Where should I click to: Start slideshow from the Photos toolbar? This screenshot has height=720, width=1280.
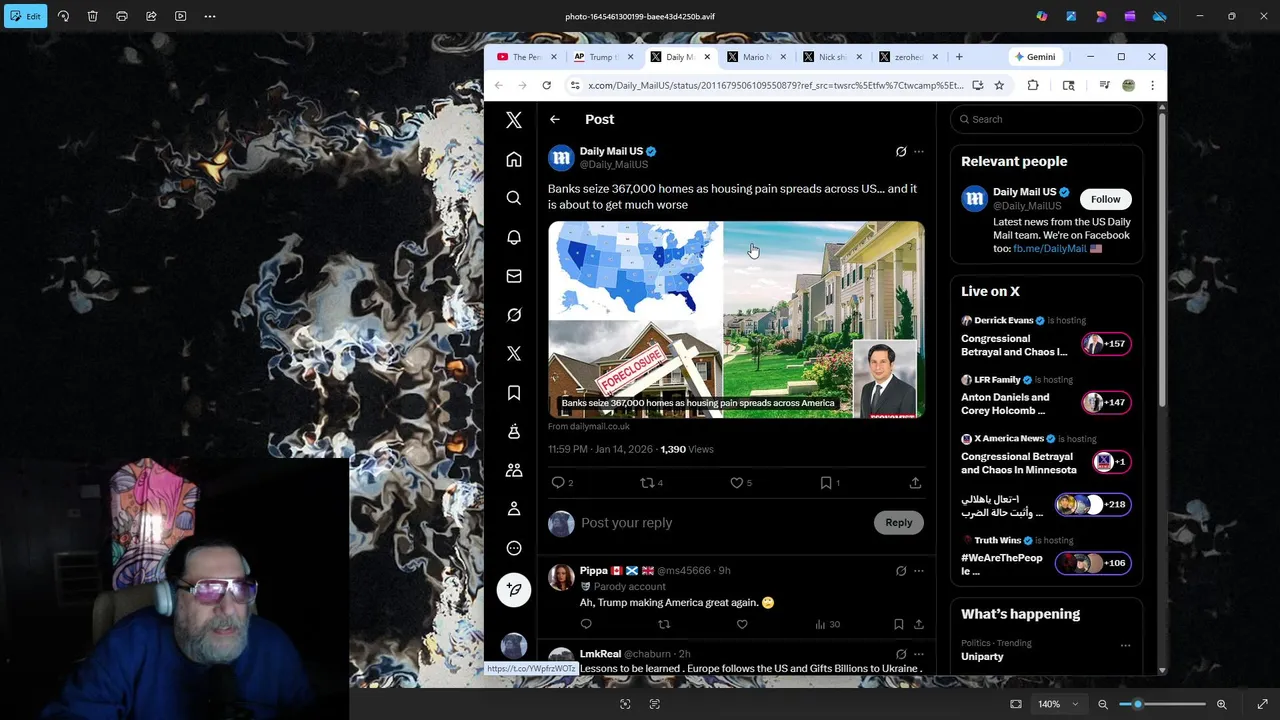(180, 16)
